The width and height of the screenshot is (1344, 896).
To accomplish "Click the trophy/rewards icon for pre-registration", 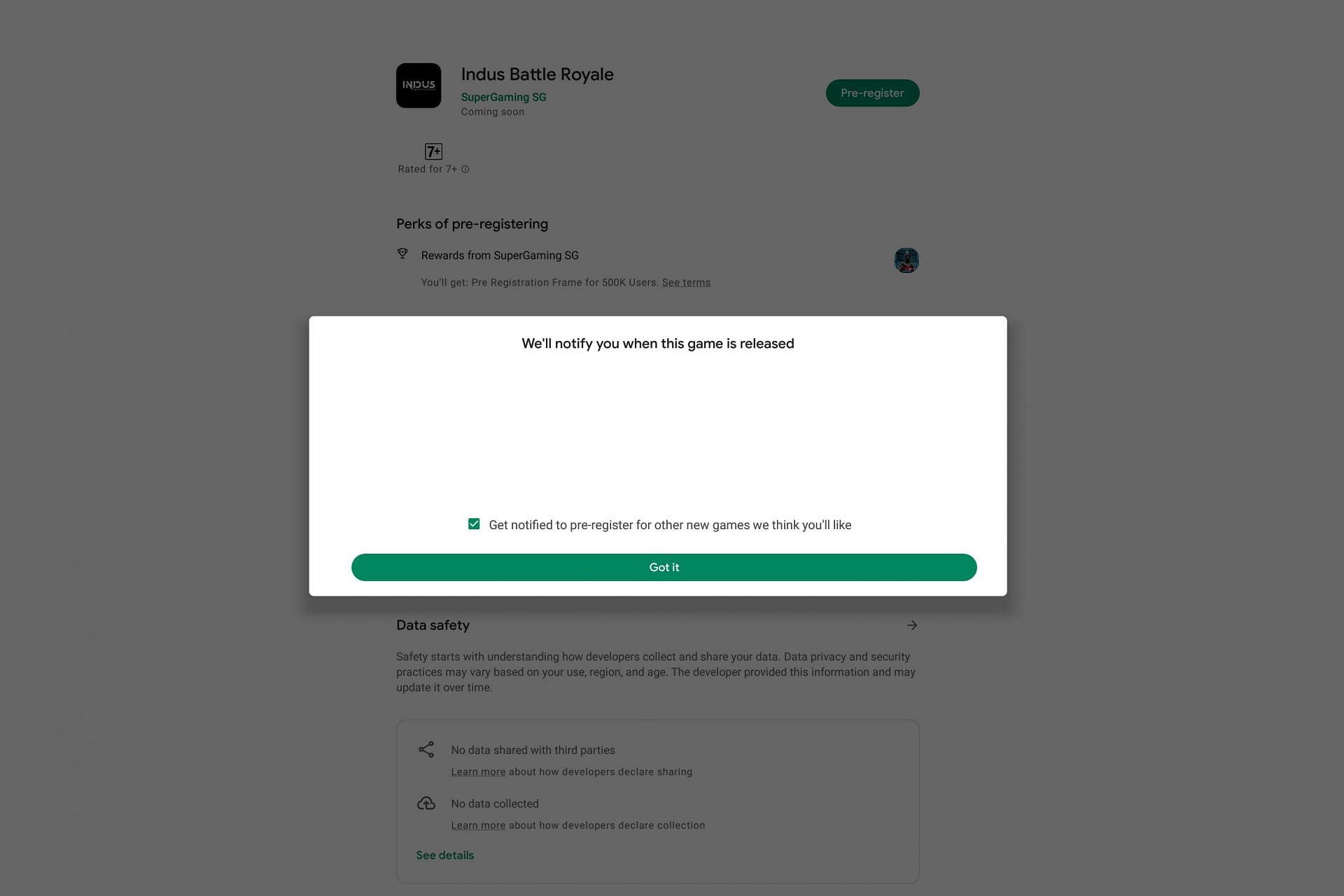I will 403,254.
